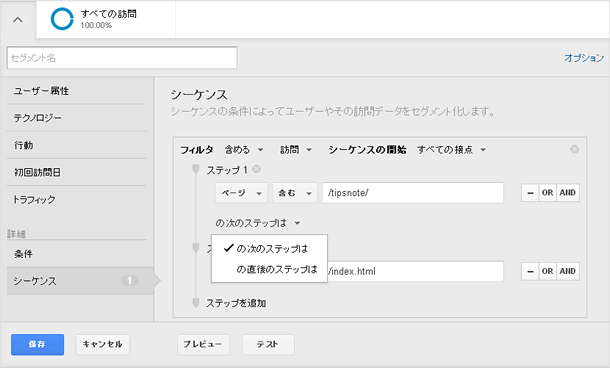The height and width of the screenshot is (368, 610).
Task: Open the の次のステップは dropdown above the menu
Action: click(x=258, y=223)
